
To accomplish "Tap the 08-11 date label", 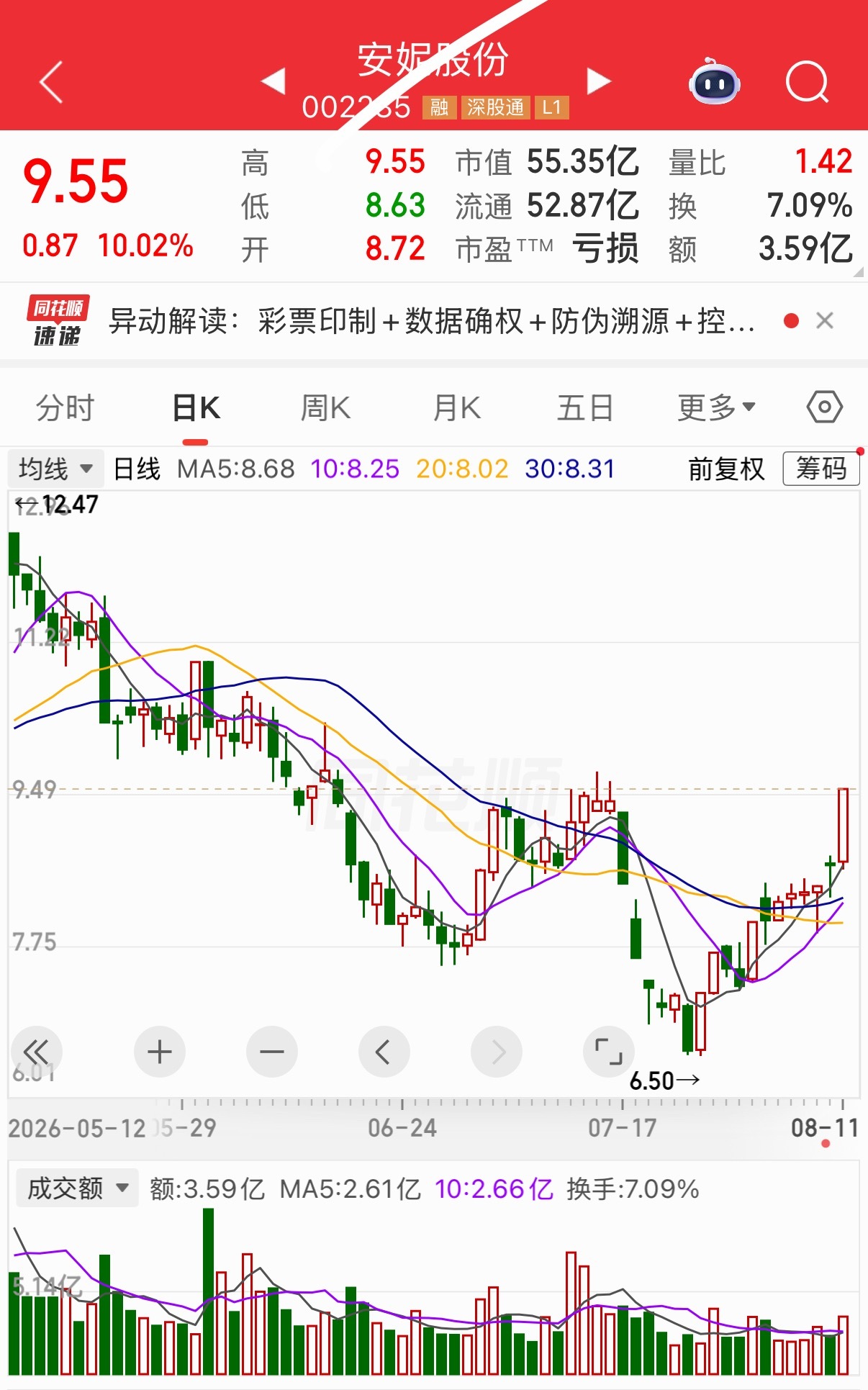I will click(825, 1128).
